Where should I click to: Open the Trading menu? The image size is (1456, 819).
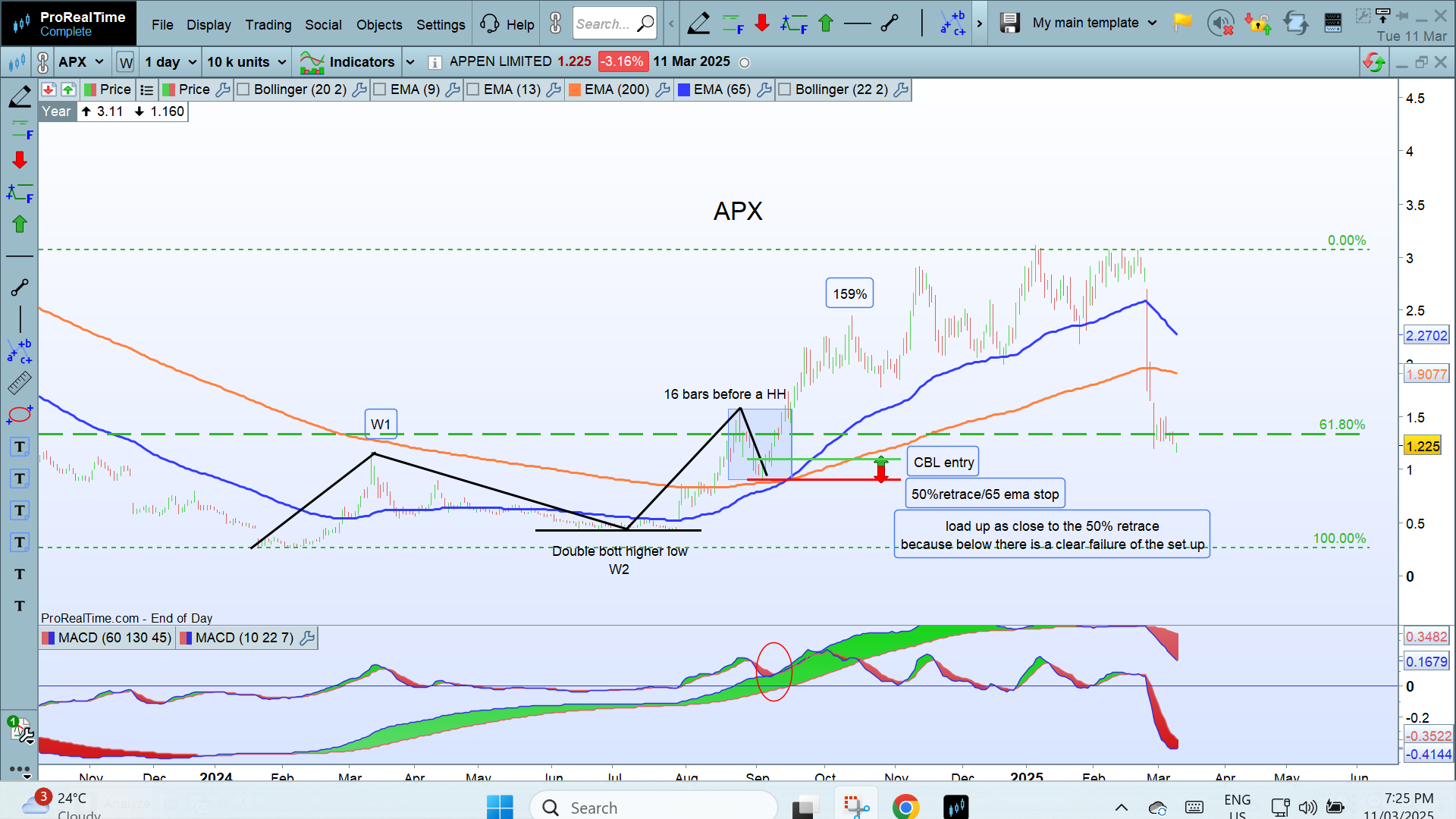tap(268, 24)
